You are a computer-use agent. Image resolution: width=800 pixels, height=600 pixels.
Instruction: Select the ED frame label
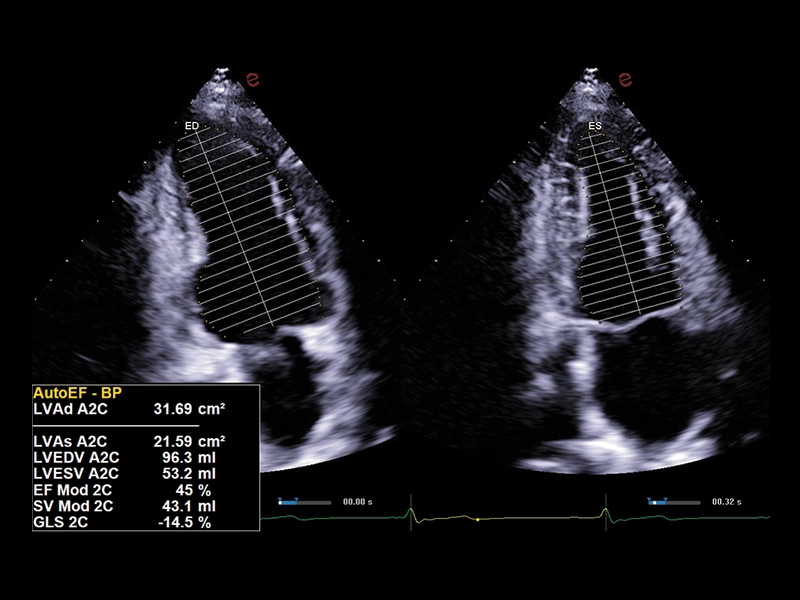tap(192, 126)
